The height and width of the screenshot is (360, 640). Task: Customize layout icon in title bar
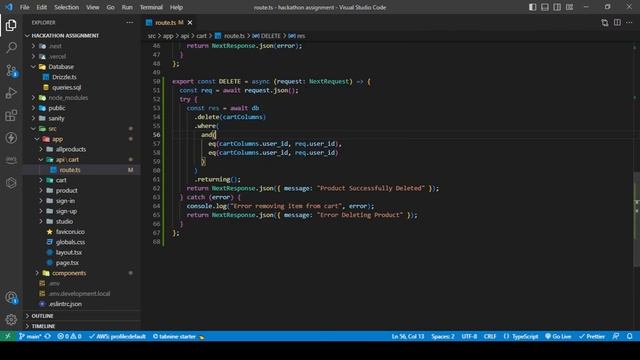point(569,7)
